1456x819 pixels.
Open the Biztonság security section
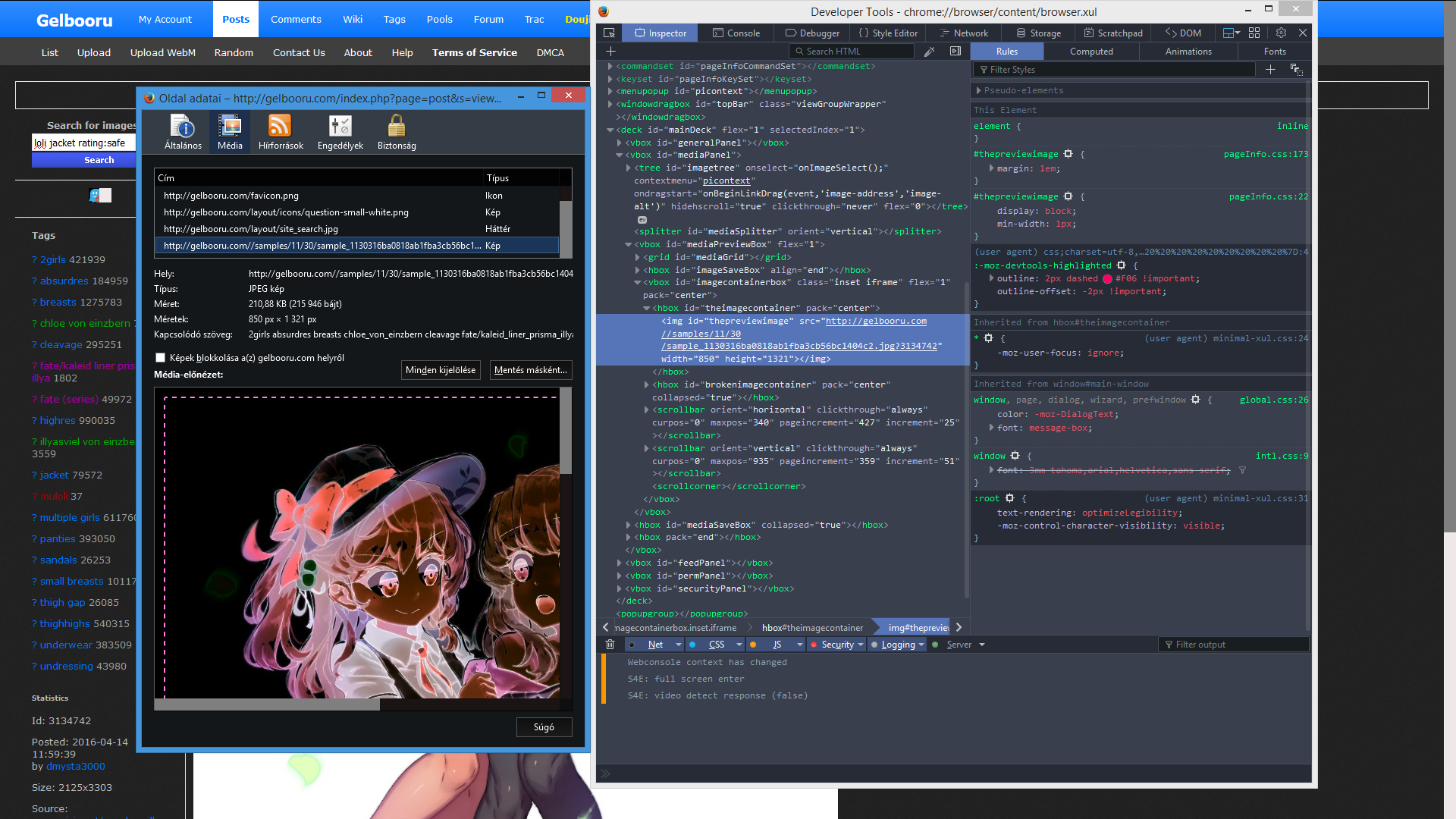pos(397,132)
